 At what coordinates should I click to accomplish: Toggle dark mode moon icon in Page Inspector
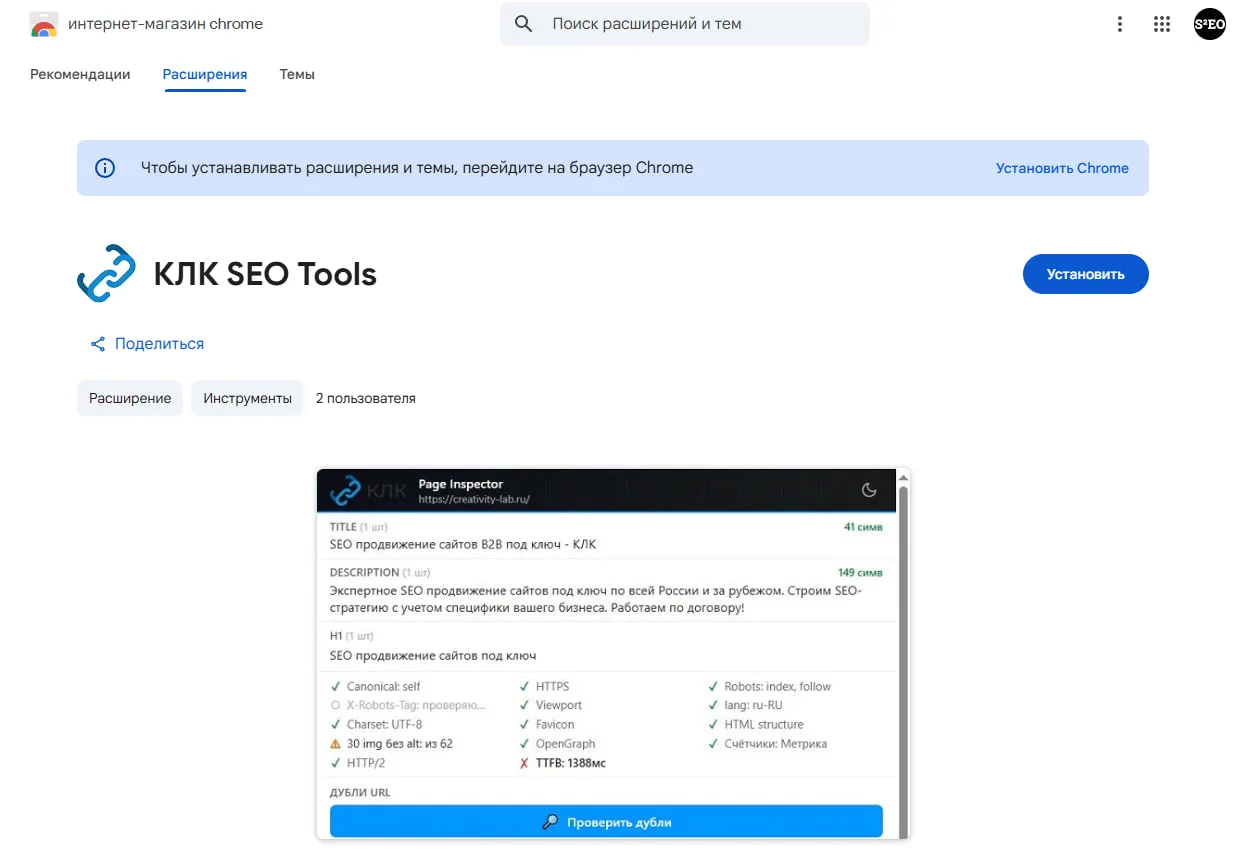click(869, 490)
